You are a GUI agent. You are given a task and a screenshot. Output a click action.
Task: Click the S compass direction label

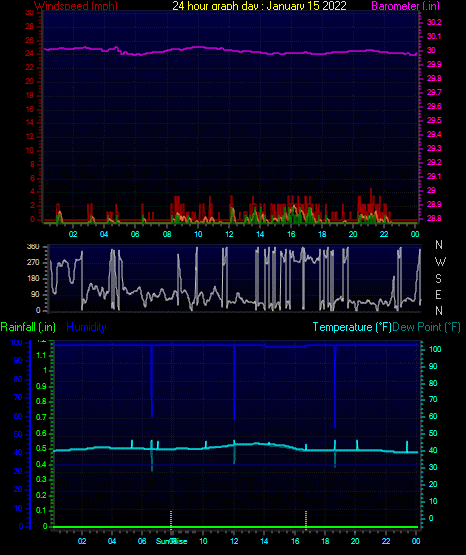[x=438, y=279]
